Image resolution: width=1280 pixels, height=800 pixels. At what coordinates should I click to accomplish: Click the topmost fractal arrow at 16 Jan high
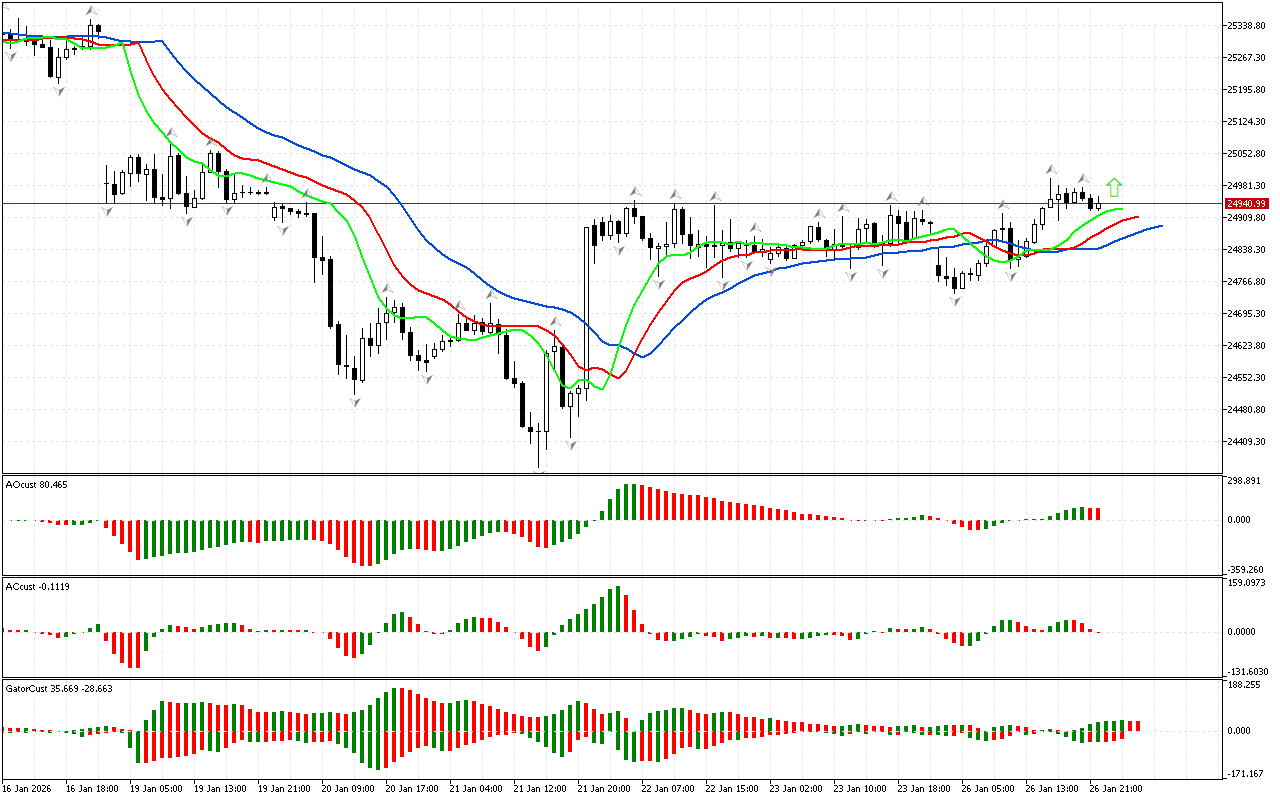[92, 11]
